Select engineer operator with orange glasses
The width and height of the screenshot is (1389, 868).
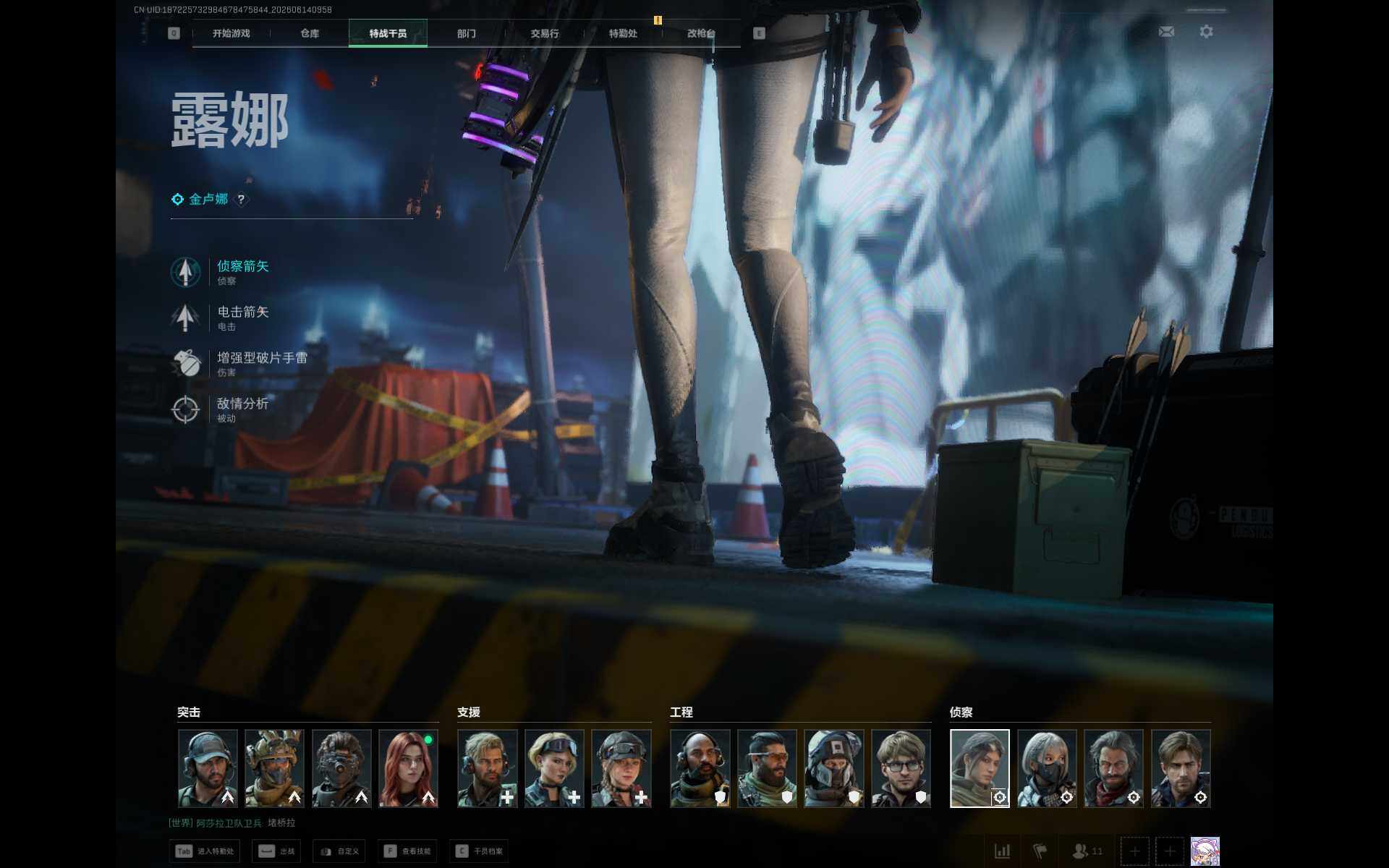coord(767,768)
